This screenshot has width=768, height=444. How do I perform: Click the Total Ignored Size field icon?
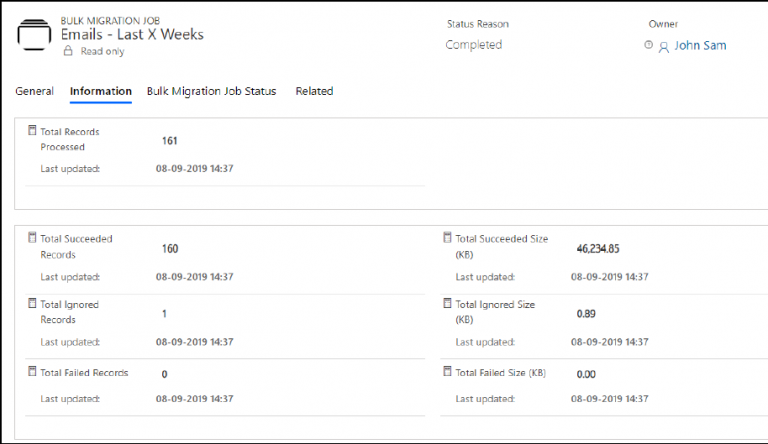[447, 304]
